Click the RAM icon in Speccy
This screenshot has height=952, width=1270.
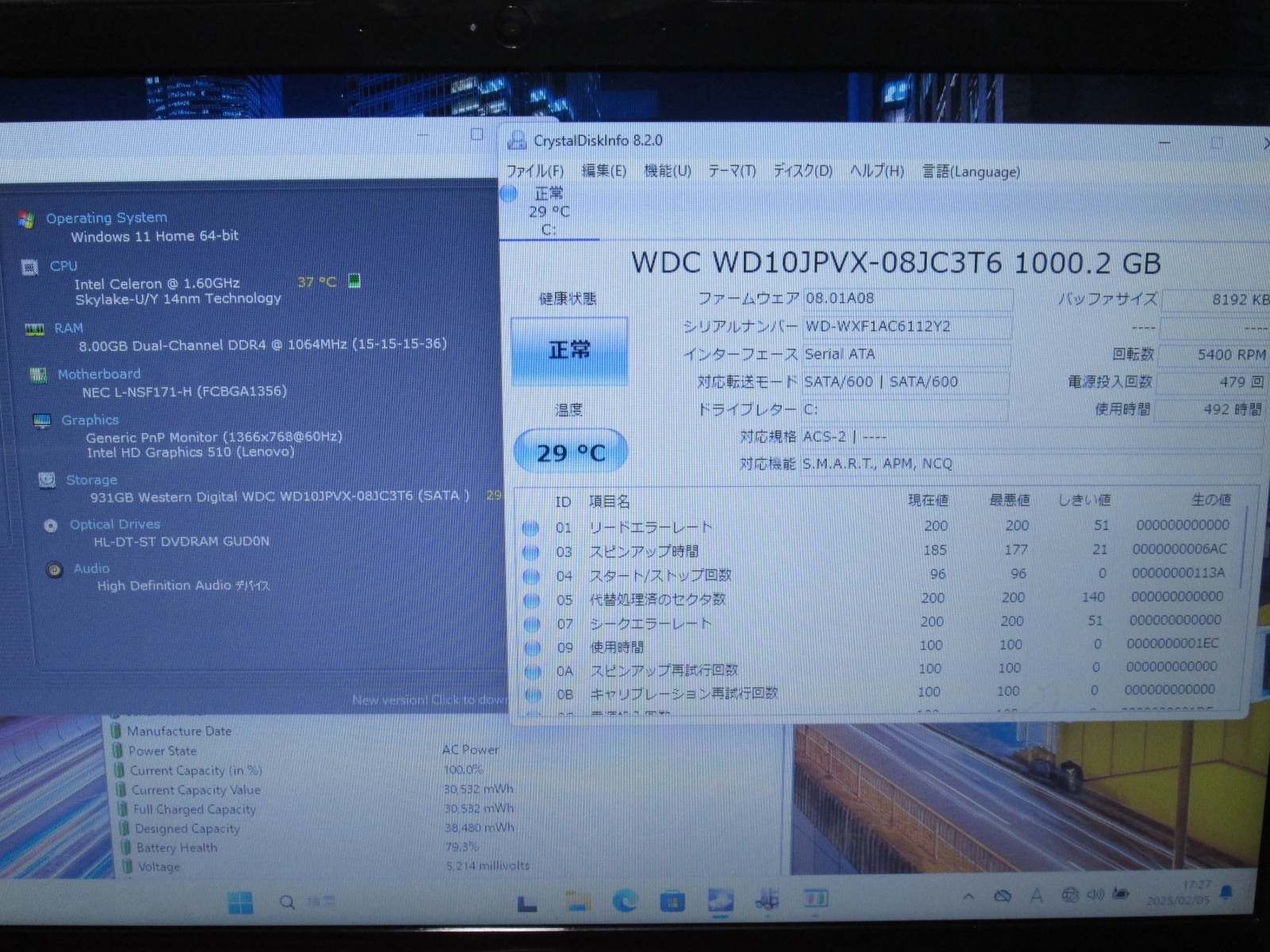34,329
